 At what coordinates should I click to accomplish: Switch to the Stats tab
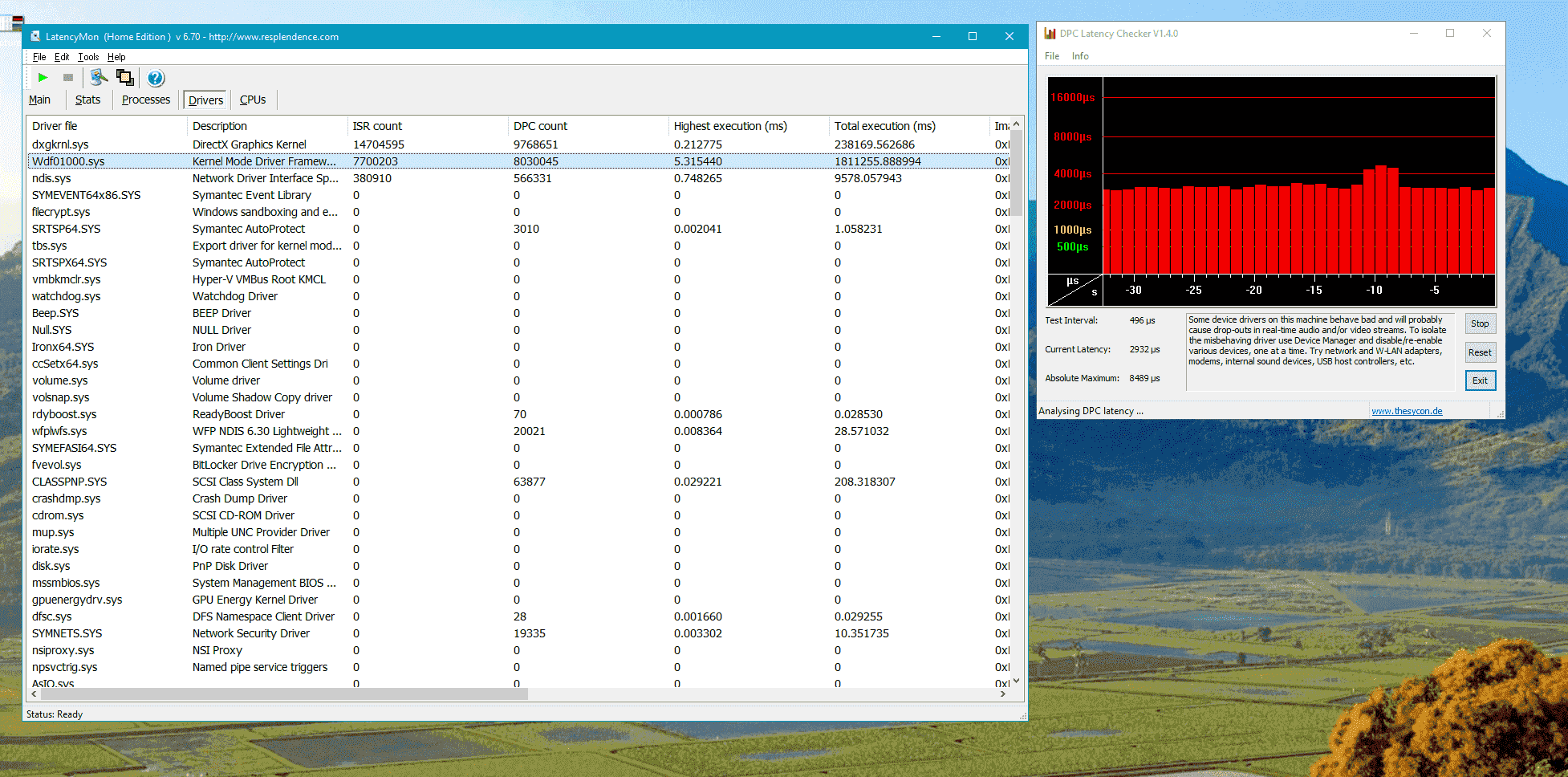coord(87,100)
